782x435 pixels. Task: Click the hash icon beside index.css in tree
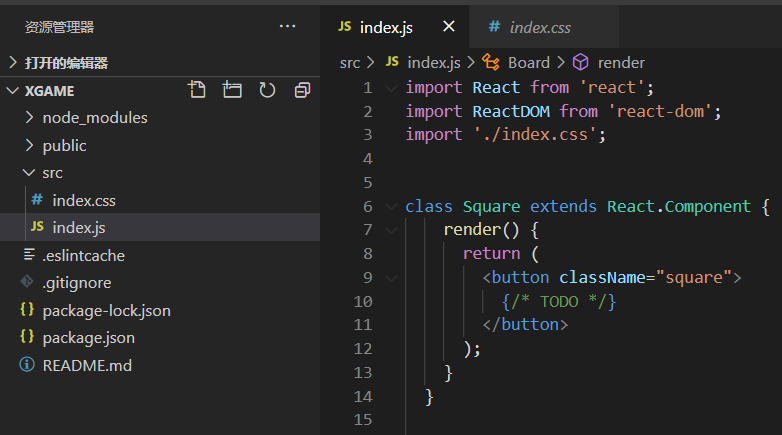coord(37,200)
